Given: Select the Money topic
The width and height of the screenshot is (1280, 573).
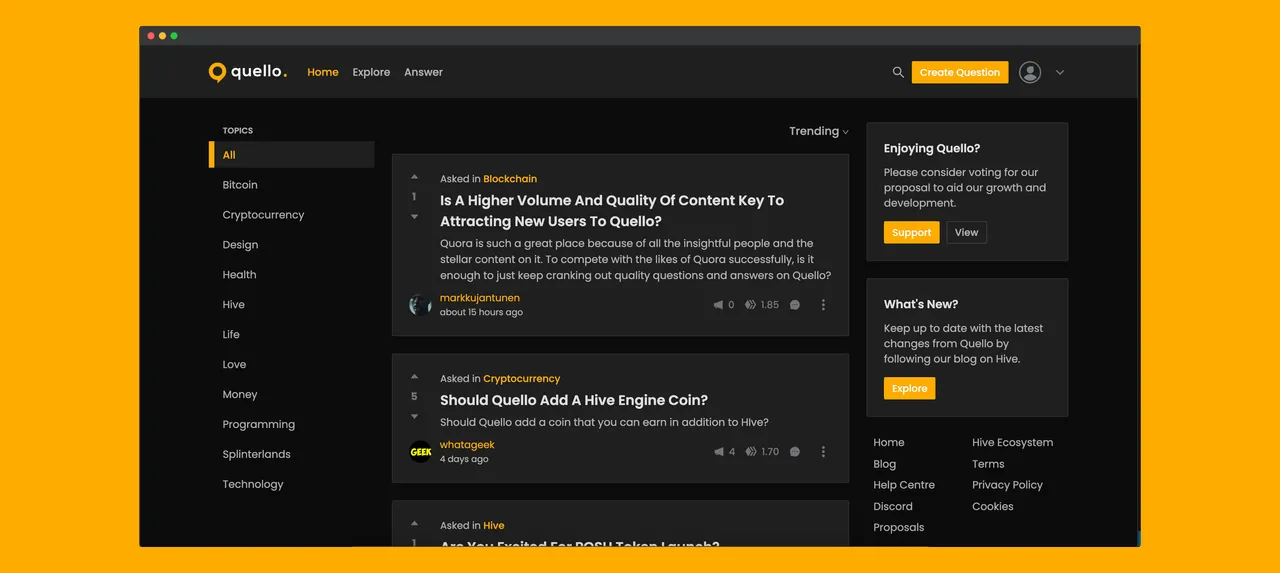Looking at the screenshot, I should point(240,395).
